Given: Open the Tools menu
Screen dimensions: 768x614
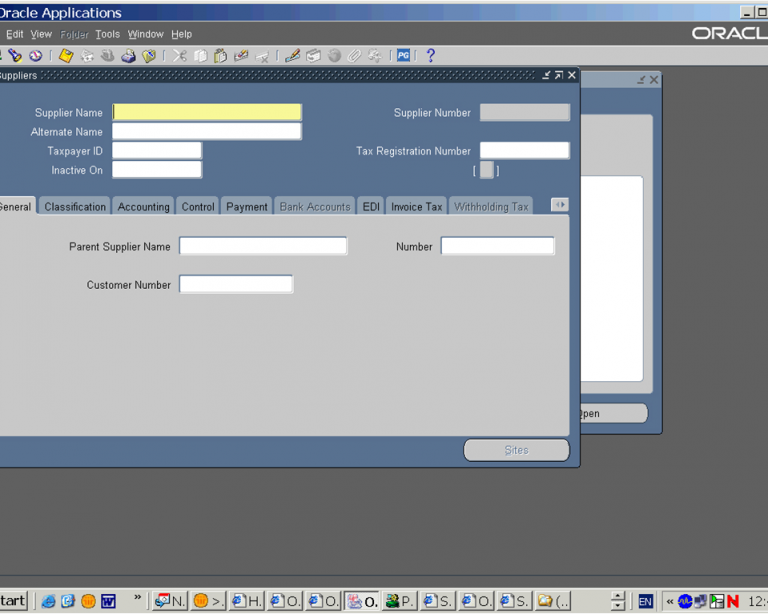Looking at the screenshot, I should click(x=107, y=34).
